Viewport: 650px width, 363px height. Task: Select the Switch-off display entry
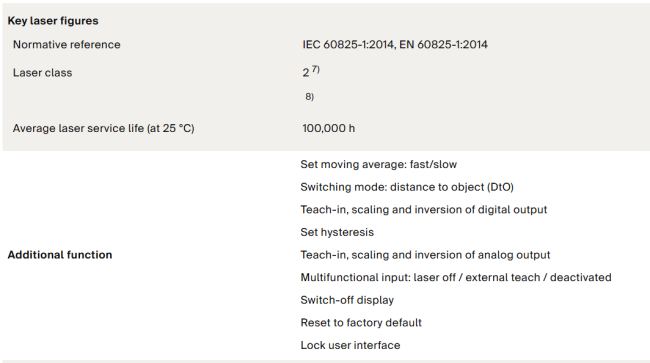[x=347, y=300]
